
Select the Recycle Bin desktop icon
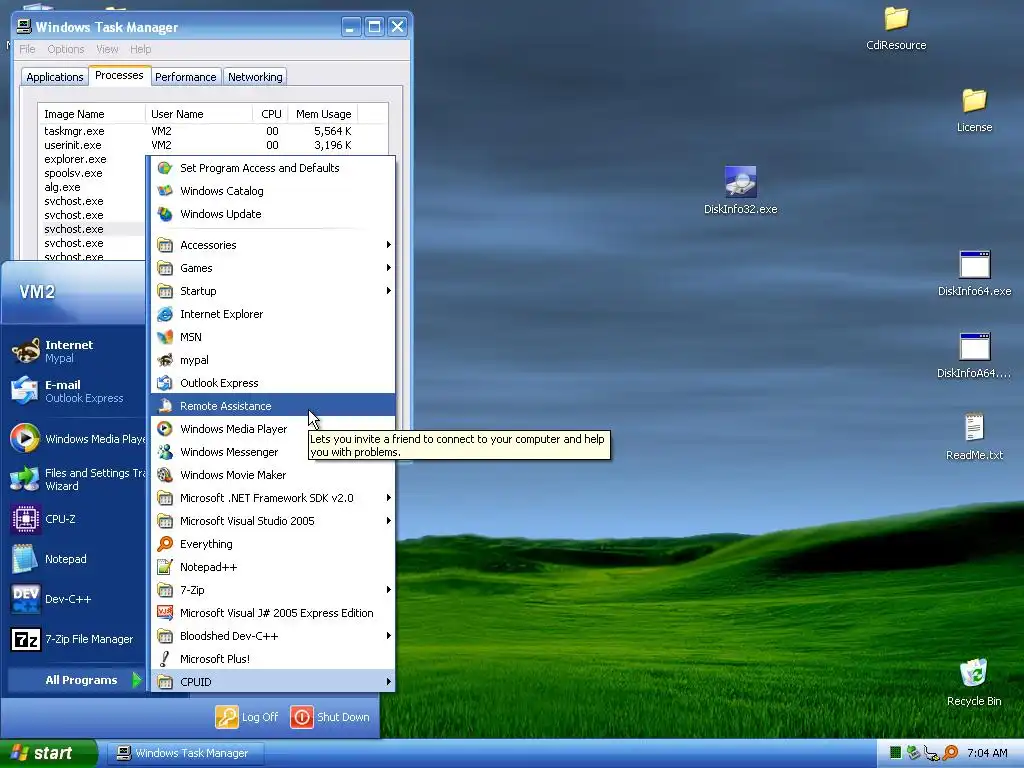point(974,682)
